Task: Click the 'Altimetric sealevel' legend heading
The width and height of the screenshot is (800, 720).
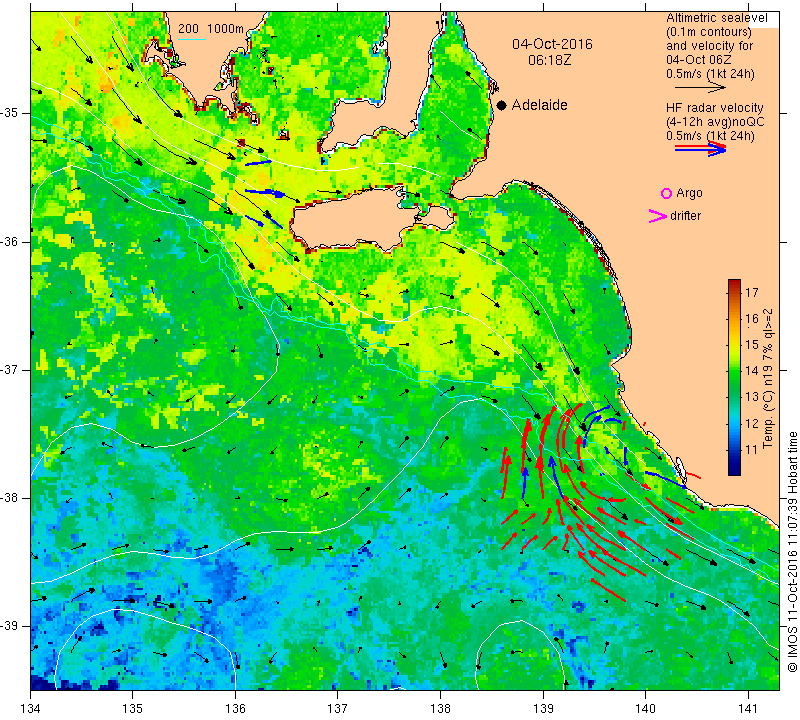Action: pyautogui.click(x=716, y=18)
